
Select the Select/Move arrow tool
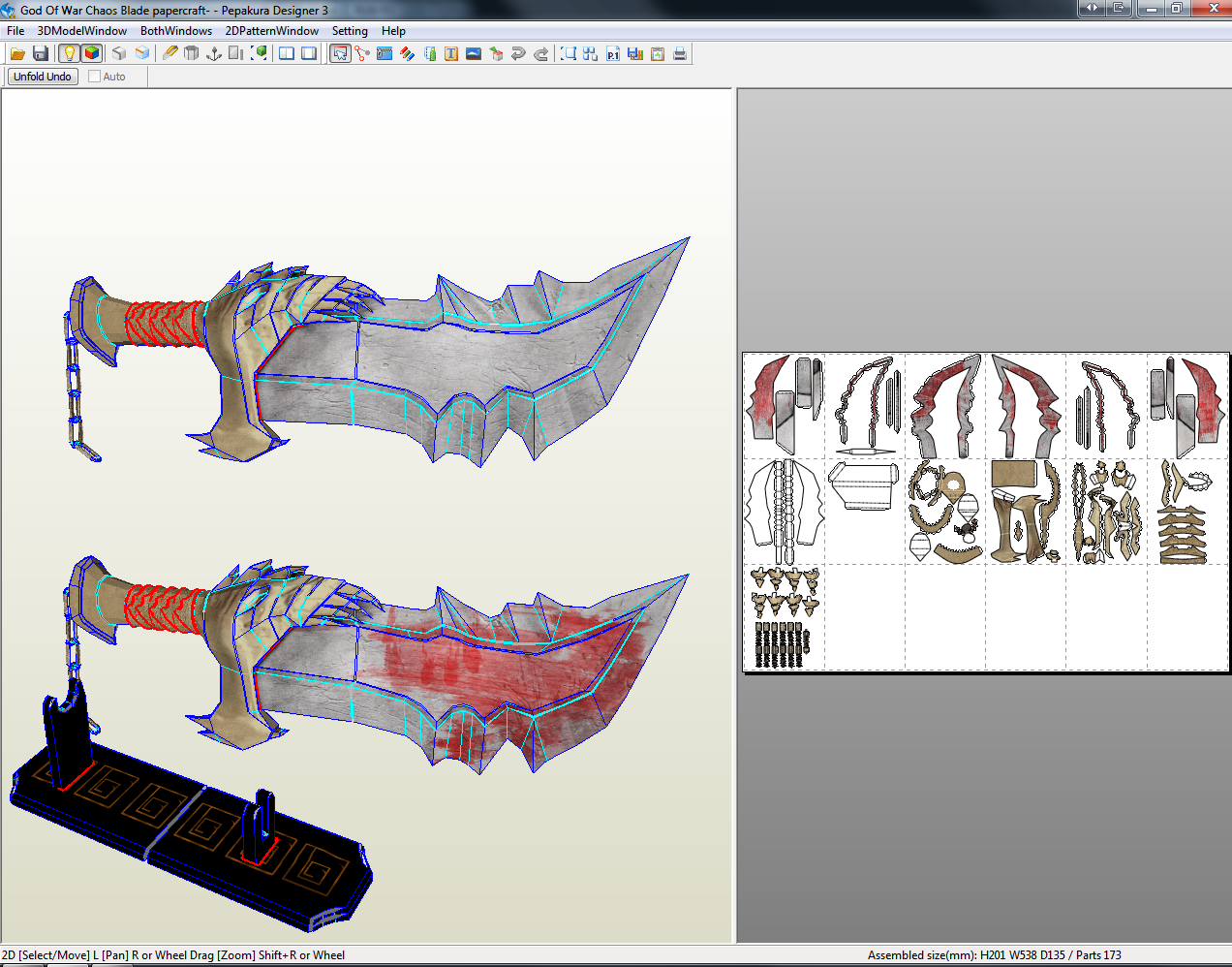(x=340, y=53)
